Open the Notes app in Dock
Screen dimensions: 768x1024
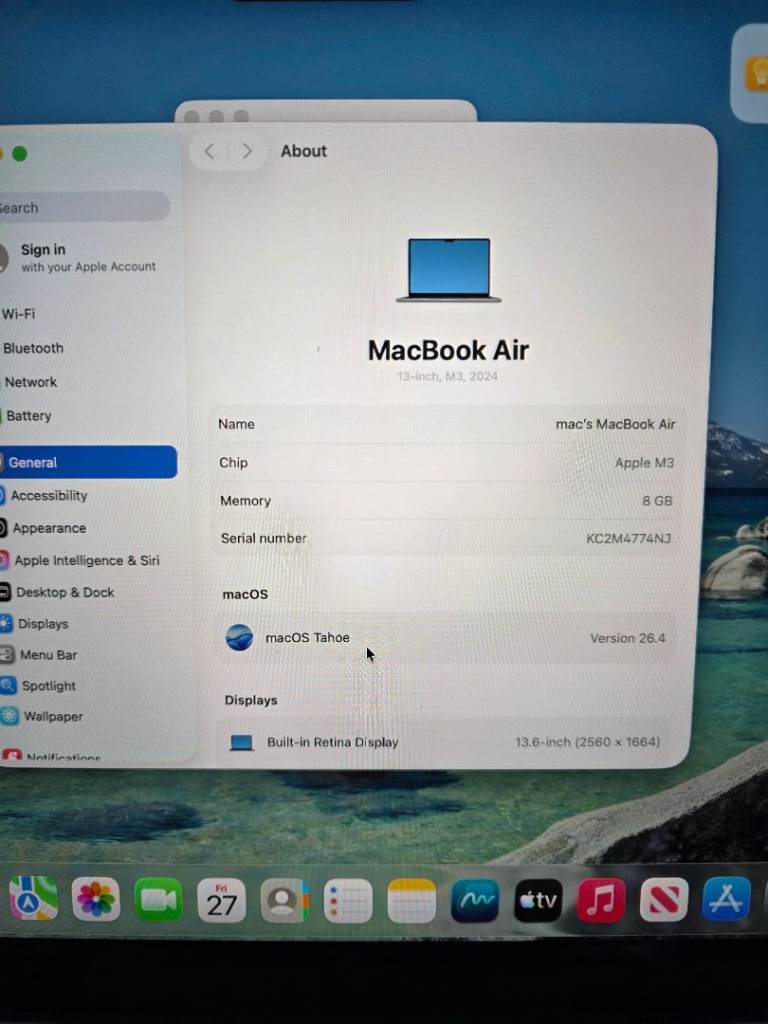411,901
